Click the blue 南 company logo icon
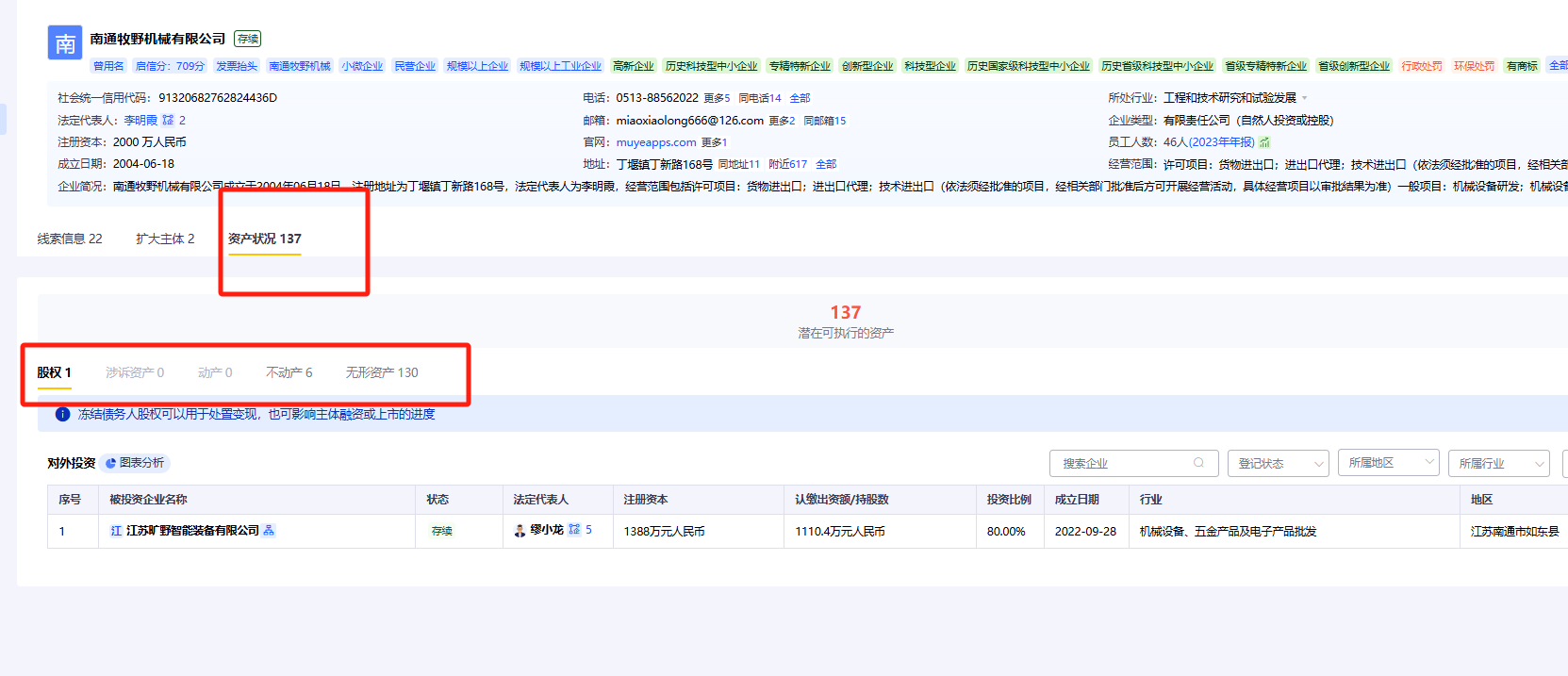 (x=65, y=42)
